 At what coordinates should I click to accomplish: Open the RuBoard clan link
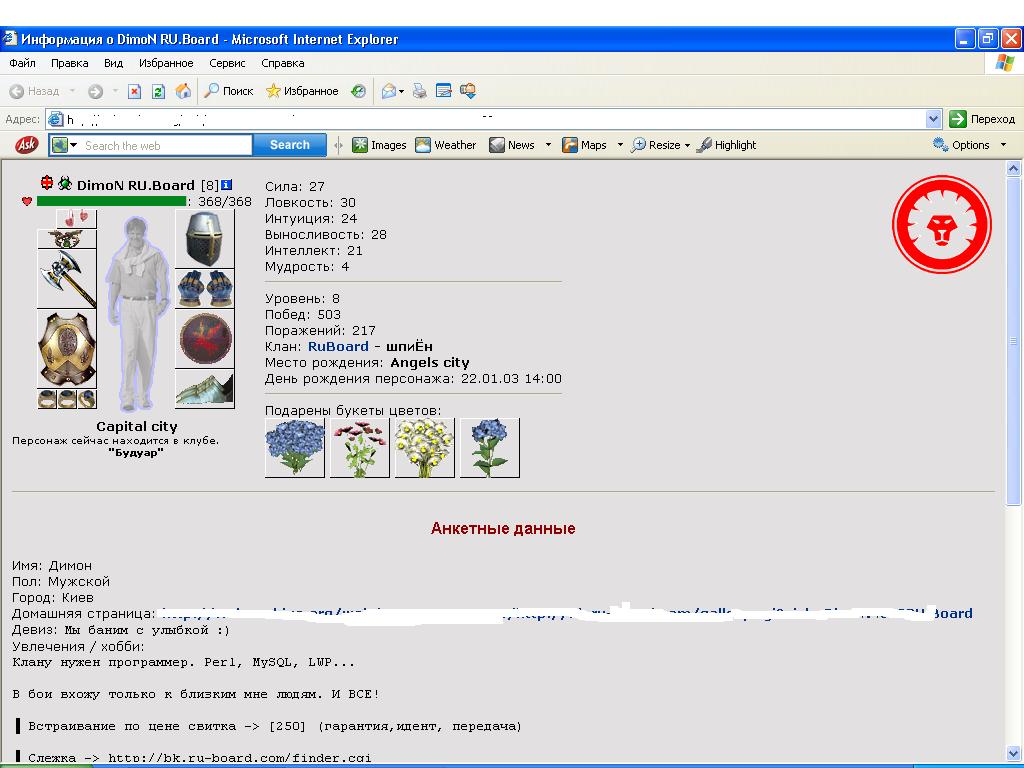(x=338, y=347)
